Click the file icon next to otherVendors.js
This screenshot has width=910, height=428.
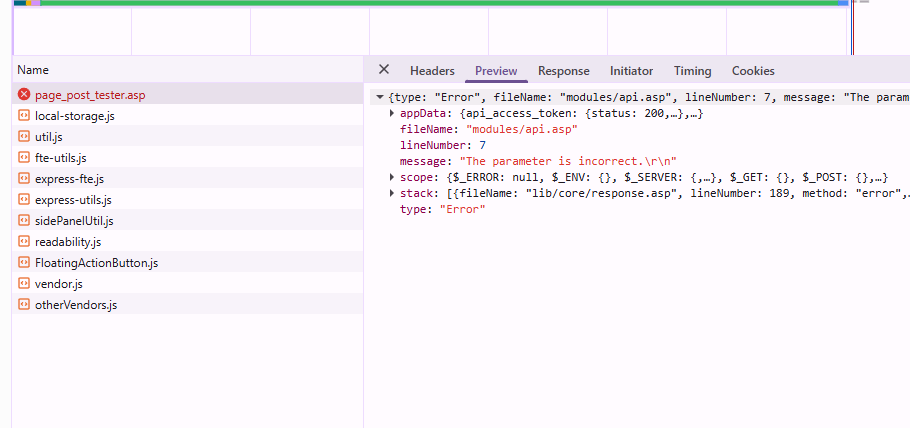tap(24, 305)
